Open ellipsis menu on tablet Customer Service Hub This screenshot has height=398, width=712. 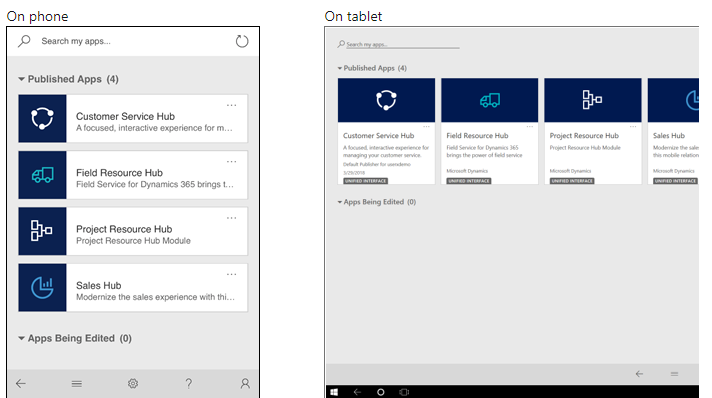[426, 126]
